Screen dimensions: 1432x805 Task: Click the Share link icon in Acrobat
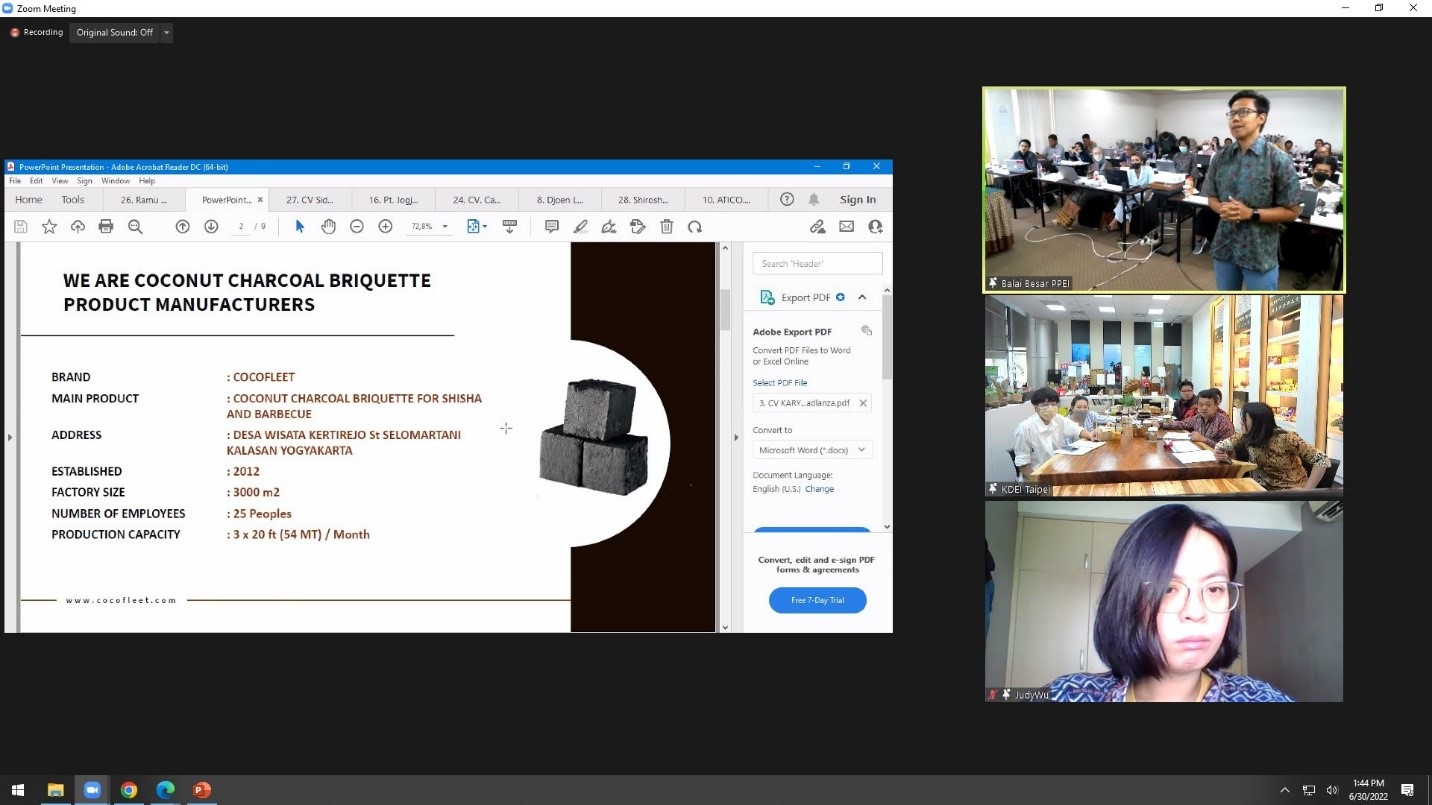tap(817, 227)
